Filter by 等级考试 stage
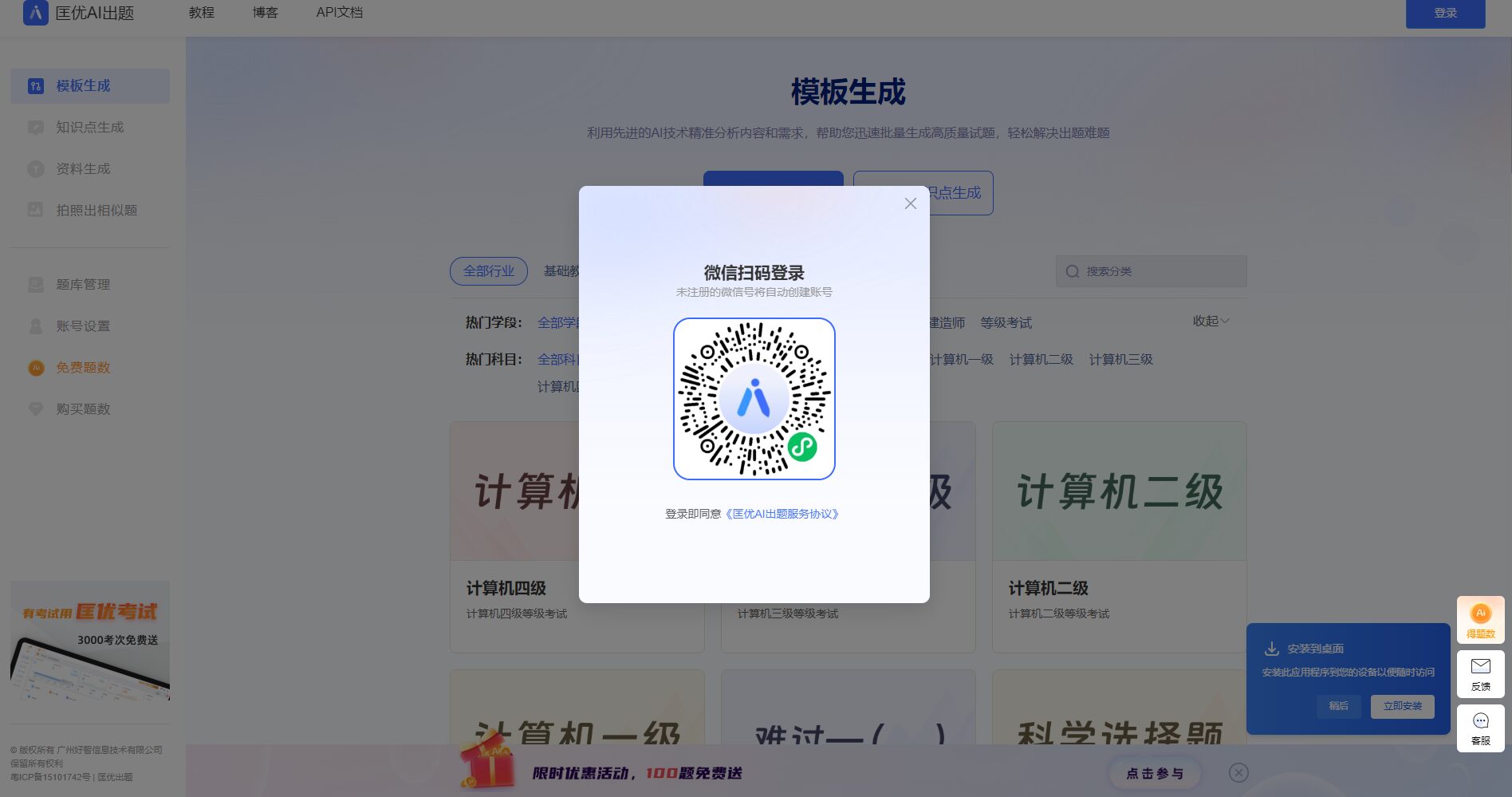This screenshot has width=1512, height=797. (x=1006, y=323)
